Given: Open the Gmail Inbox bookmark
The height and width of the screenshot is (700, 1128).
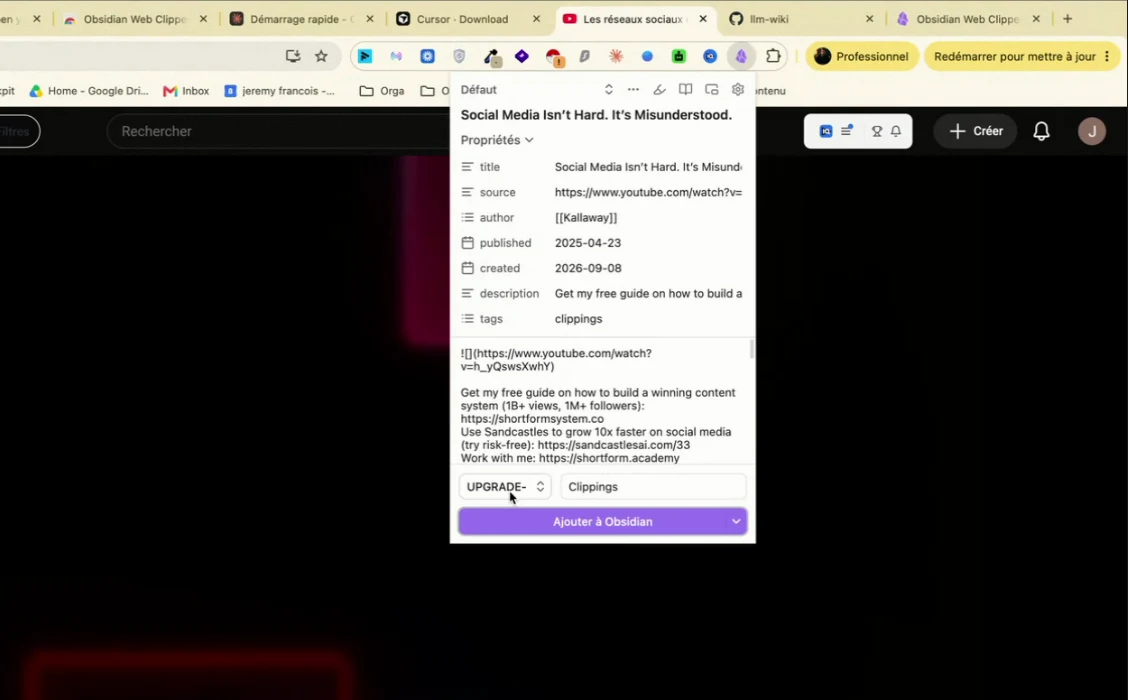Looking at the screenshot, I should coord(186,91).
